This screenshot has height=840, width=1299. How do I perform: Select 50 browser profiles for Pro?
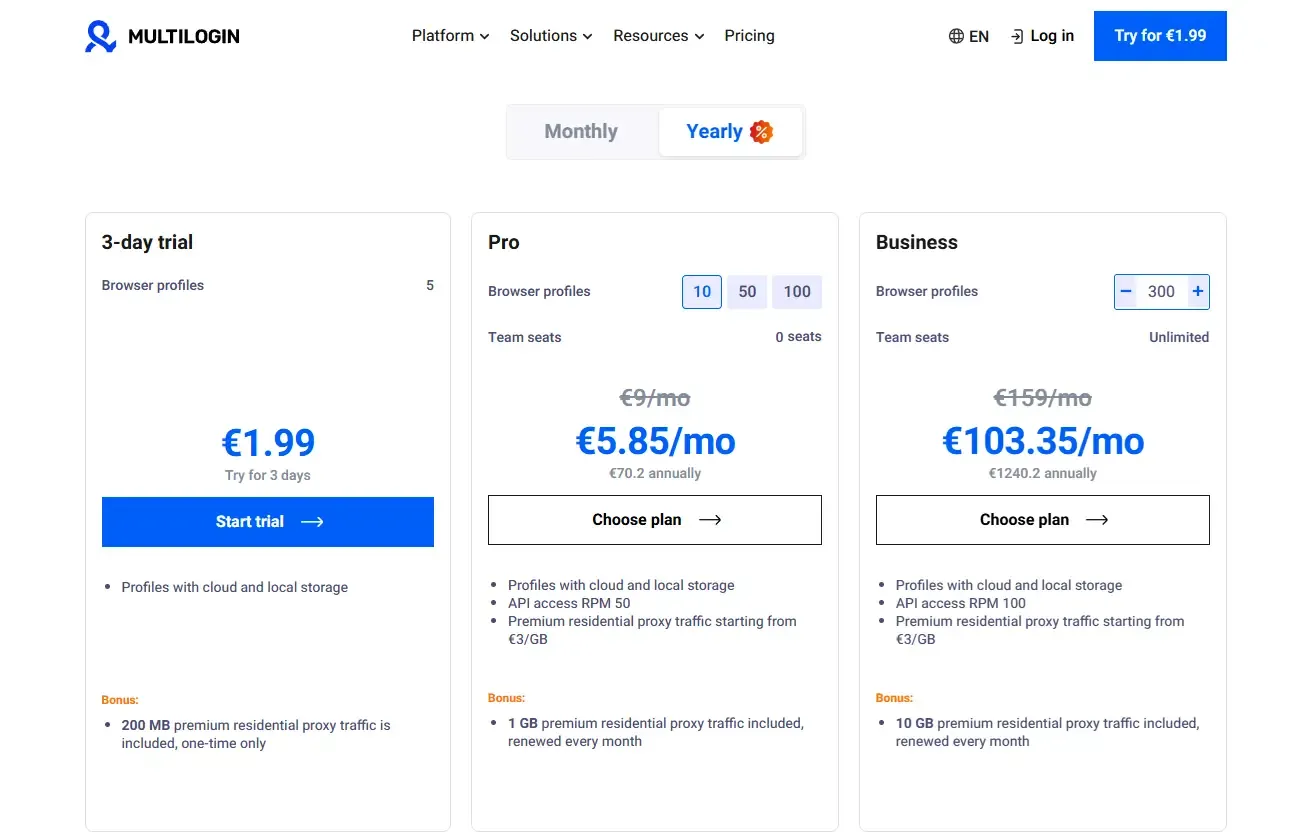click(747, 291)
